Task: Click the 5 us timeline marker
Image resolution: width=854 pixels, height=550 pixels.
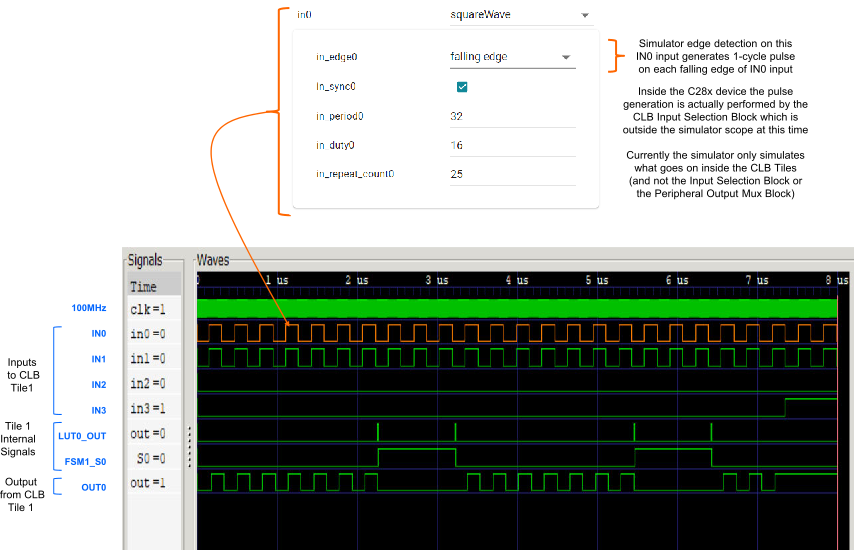Action: pyautogui.click(x=595, y=280)
